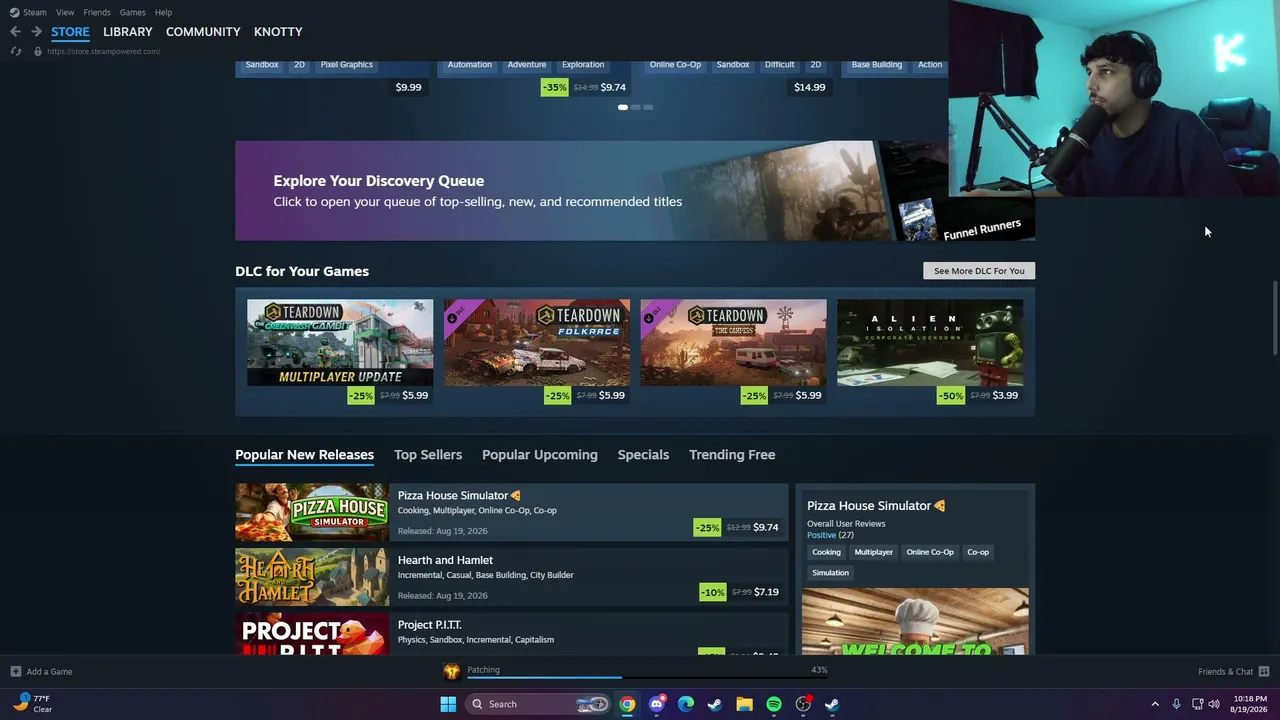Open Add a Game

(49, 672)
